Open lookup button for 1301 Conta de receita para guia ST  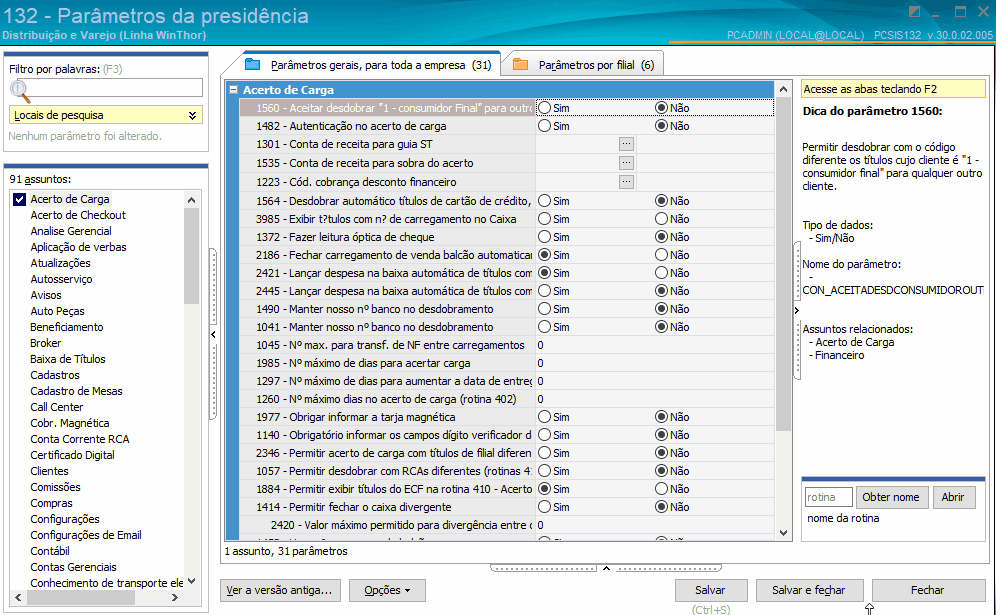(626, 144)
